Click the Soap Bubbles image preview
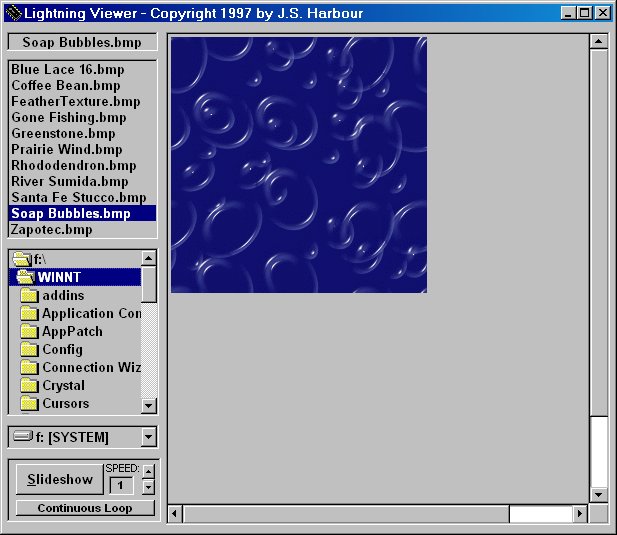This screenshot has width=617, height=535. click(298, 165)
